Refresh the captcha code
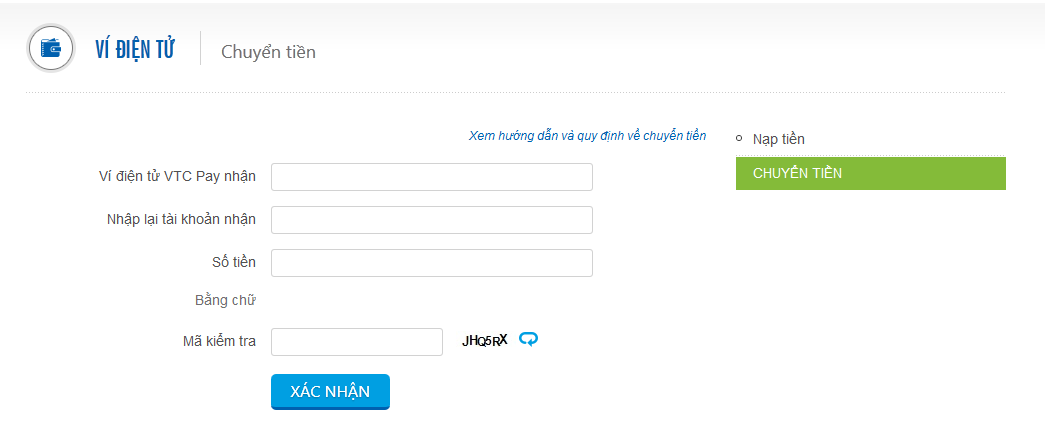This screenshot has width=1045, height=444. pyautogui.click(x=529, y=340)
